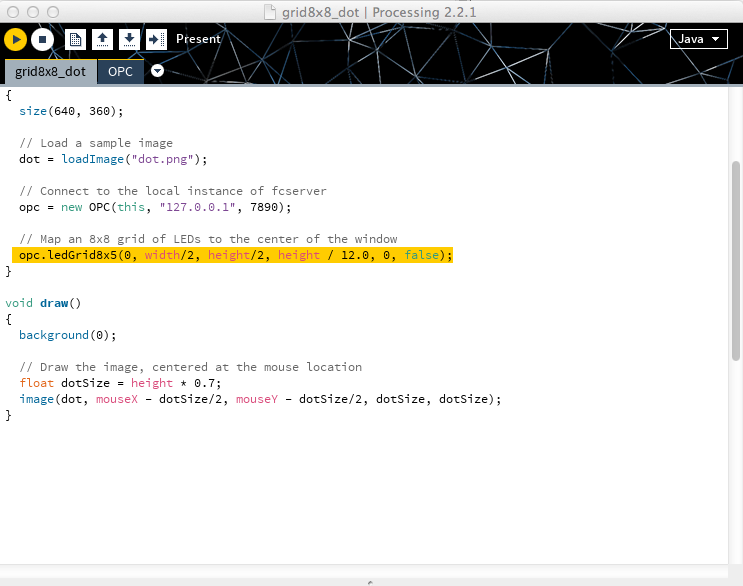
Task: Run the sketch with the Play button
Action: (x=16, y=39)
